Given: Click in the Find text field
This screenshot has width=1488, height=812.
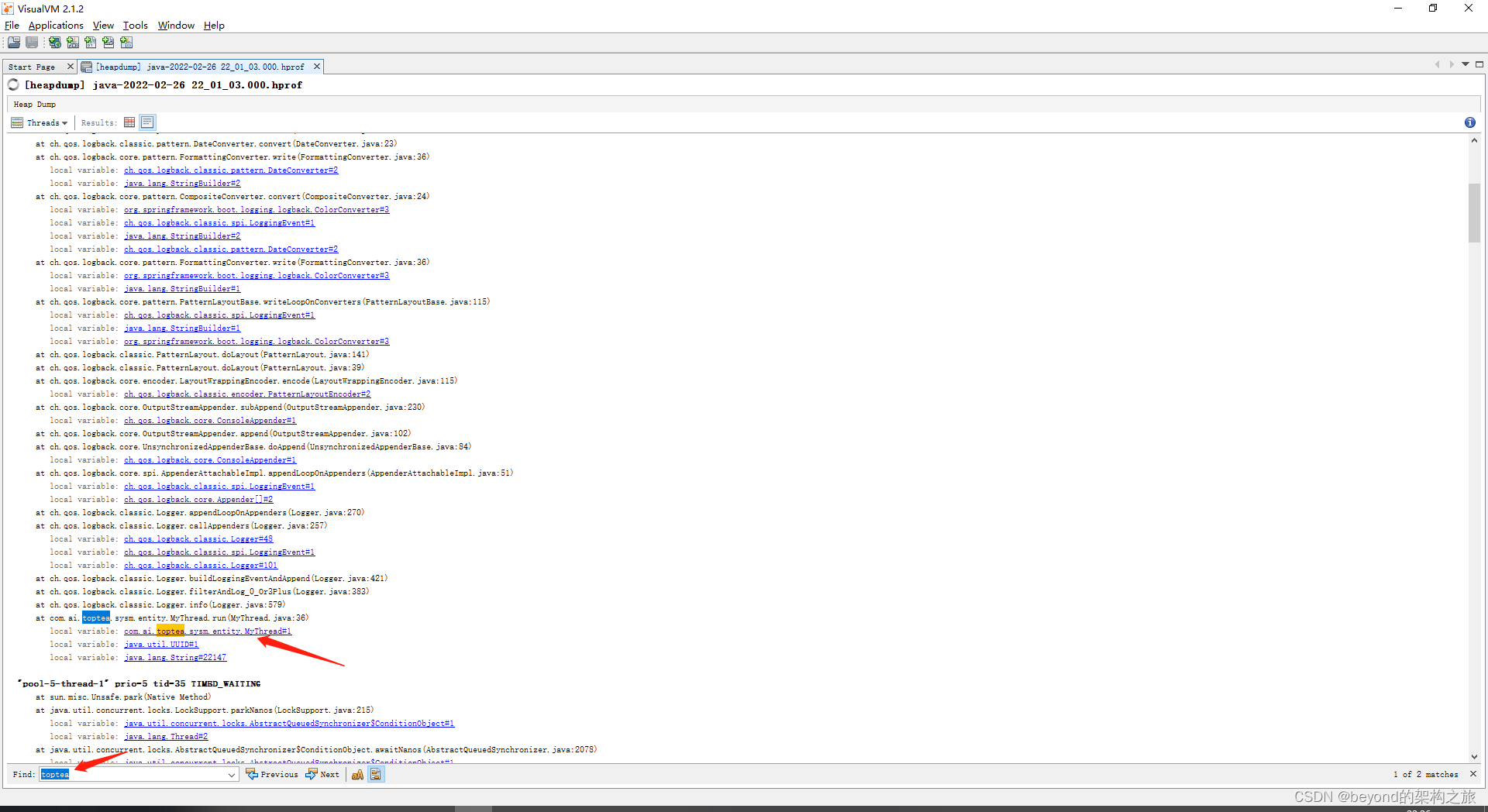Looking at the screenshot, I should click(x=132, y=775).
